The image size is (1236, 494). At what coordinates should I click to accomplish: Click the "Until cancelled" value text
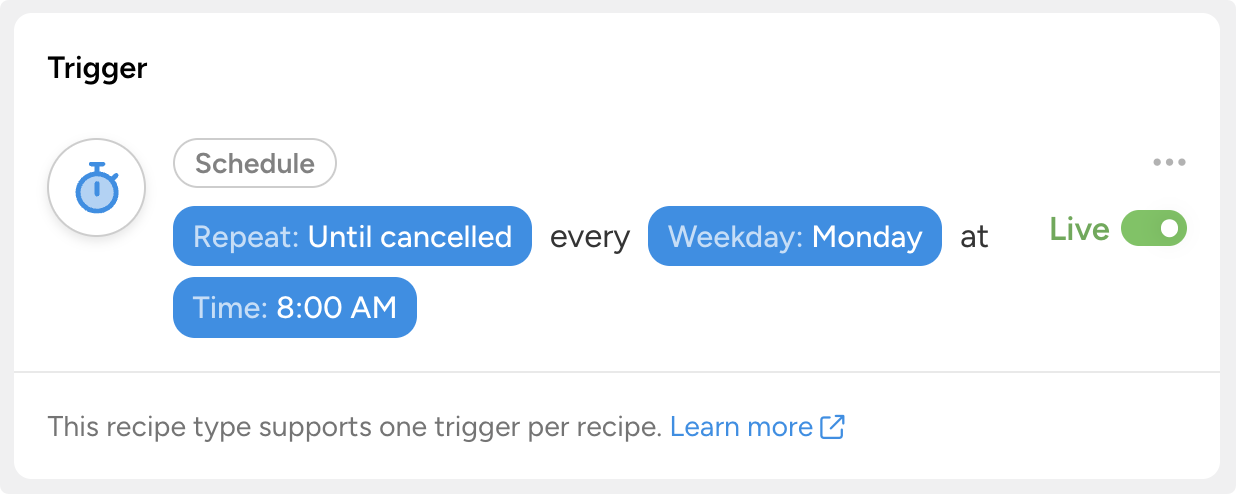[410, 236]
